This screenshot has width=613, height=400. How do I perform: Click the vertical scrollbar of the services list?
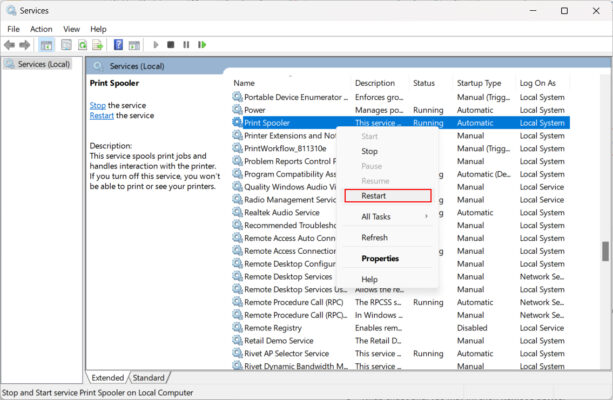pyautogui.click(x=604, y=250)
